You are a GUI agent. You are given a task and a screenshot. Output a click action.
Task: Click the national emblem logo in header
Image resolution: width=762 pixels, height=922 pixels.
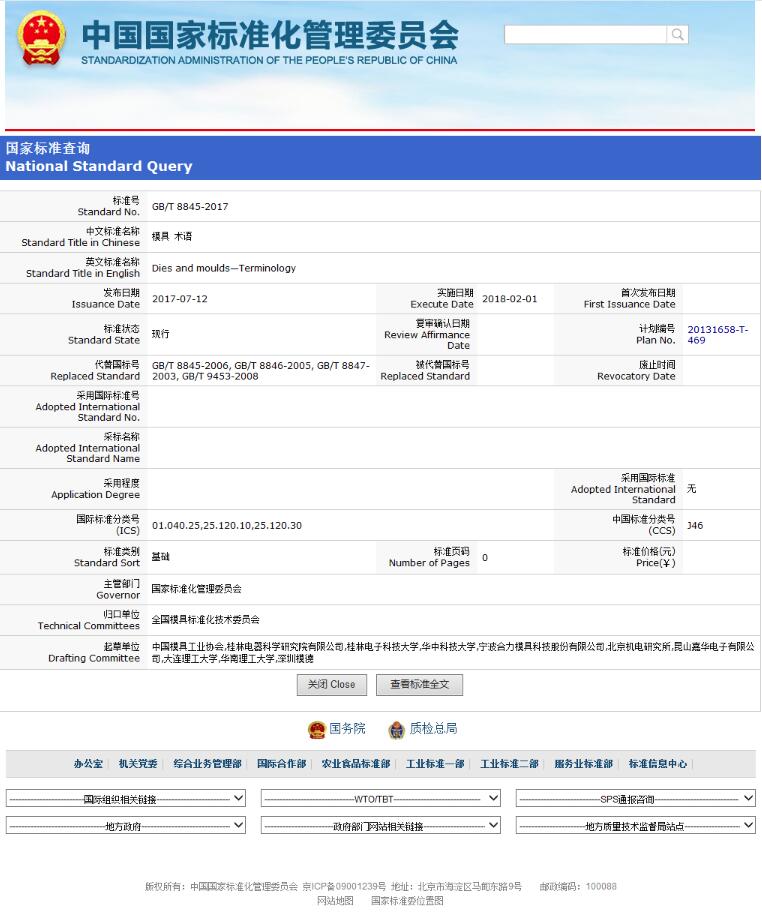[42, 39]
